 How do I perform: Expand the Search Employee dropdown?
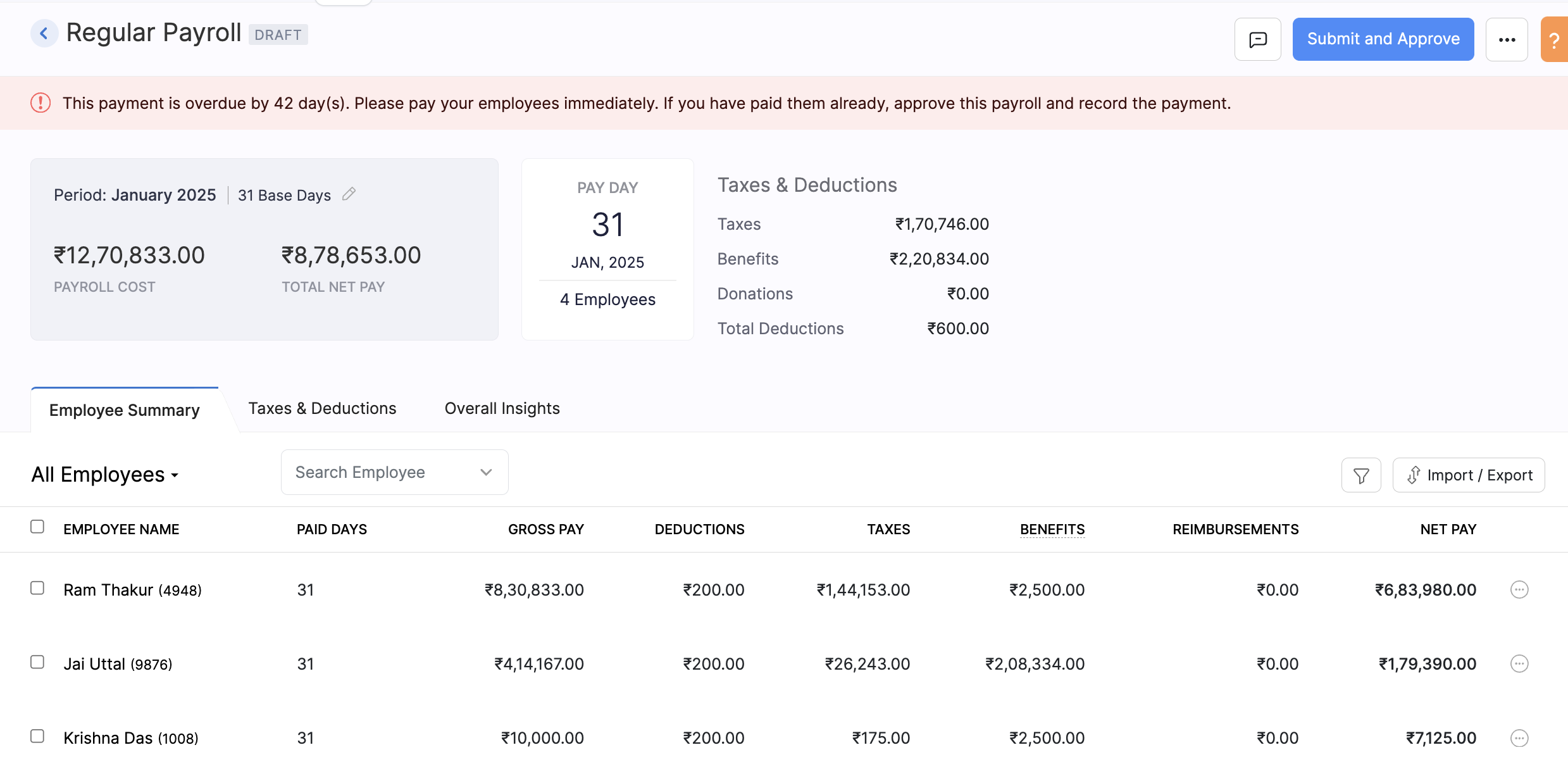pyautogui.click(x=485, y=472)
